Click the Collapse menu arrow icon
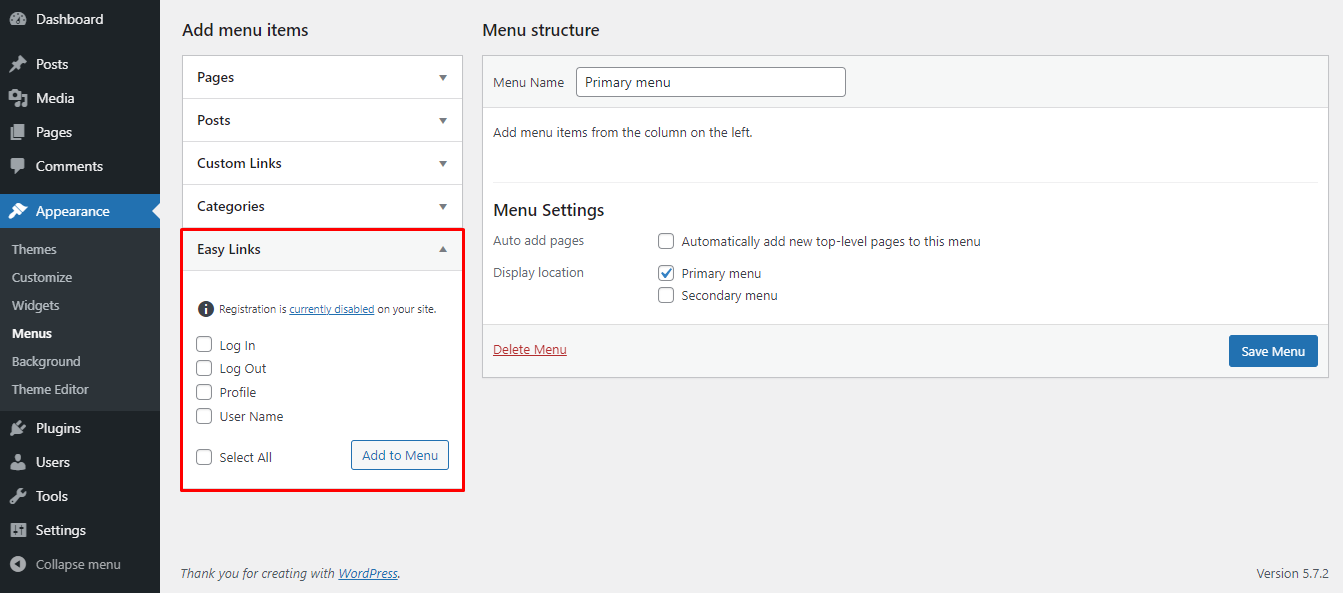Viewport: 1343px width, 593px height. (18, 564)
